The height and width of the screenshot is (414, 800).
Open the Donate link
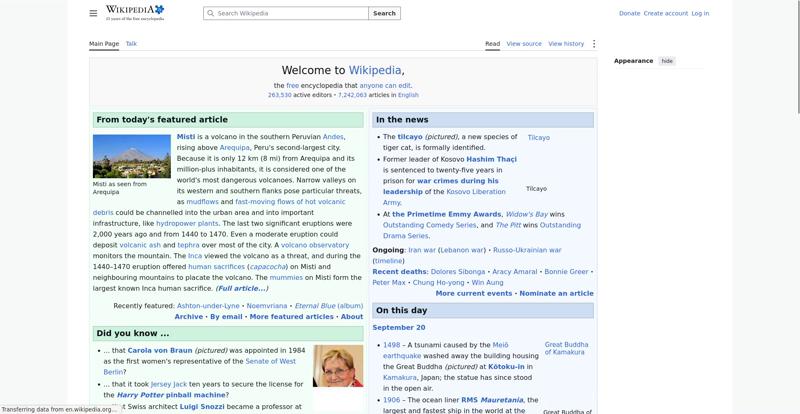coord(629,13)
